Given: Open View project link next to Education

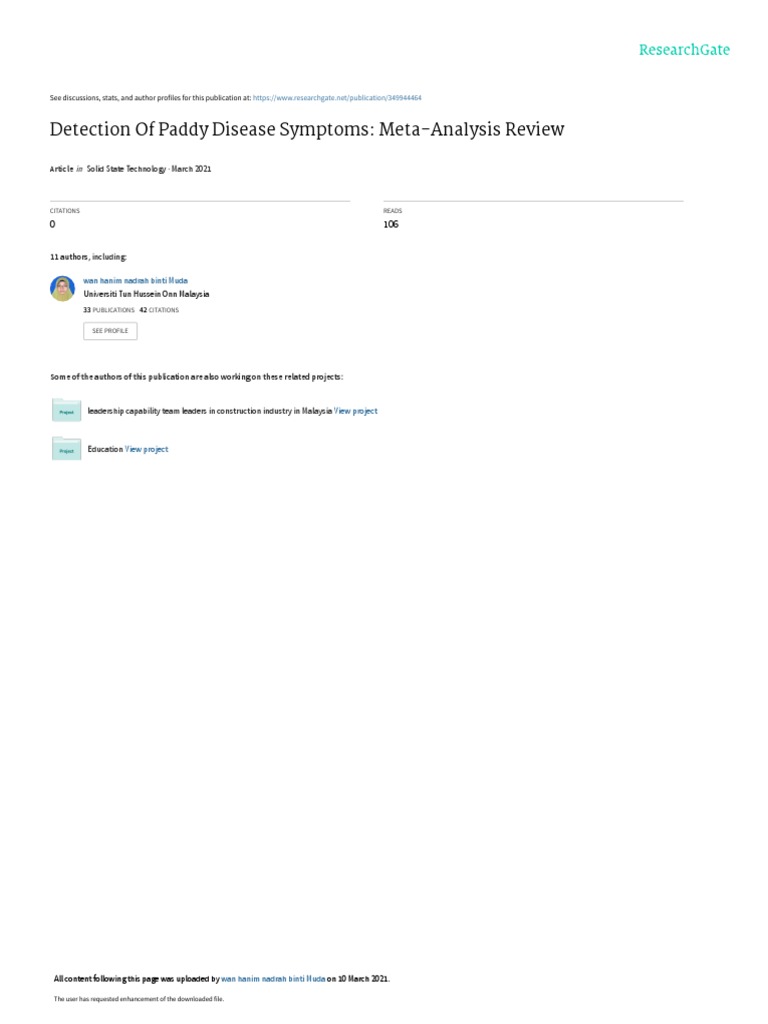Looking at the screenshot, I should pos(146,449).
